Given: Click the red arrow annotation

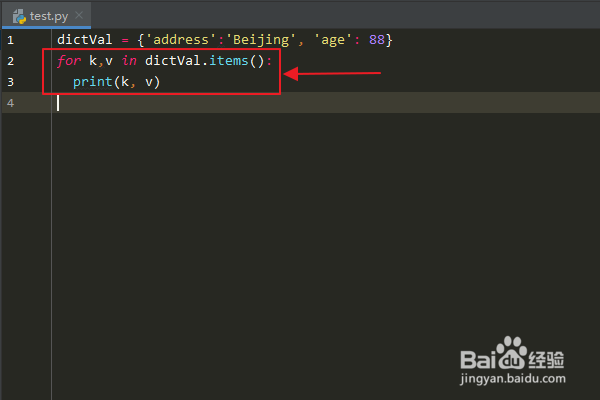Looking at the screenshot, I should (332, 73).
